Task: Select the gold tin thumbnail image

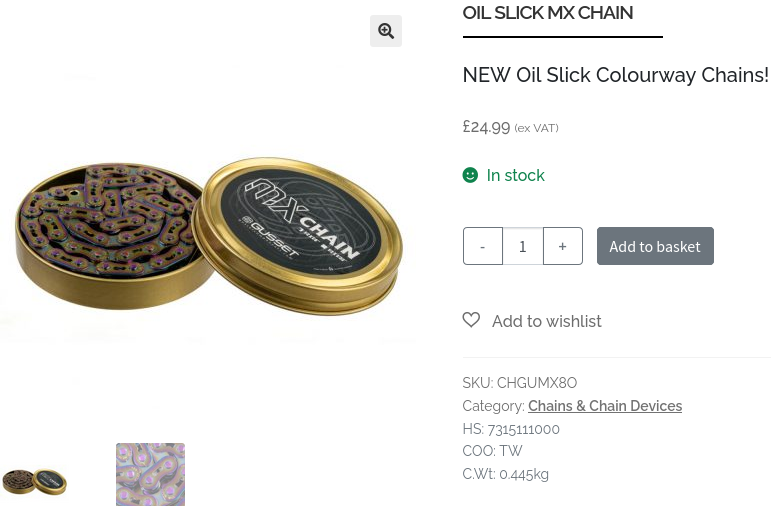Action: coord(34,481)
